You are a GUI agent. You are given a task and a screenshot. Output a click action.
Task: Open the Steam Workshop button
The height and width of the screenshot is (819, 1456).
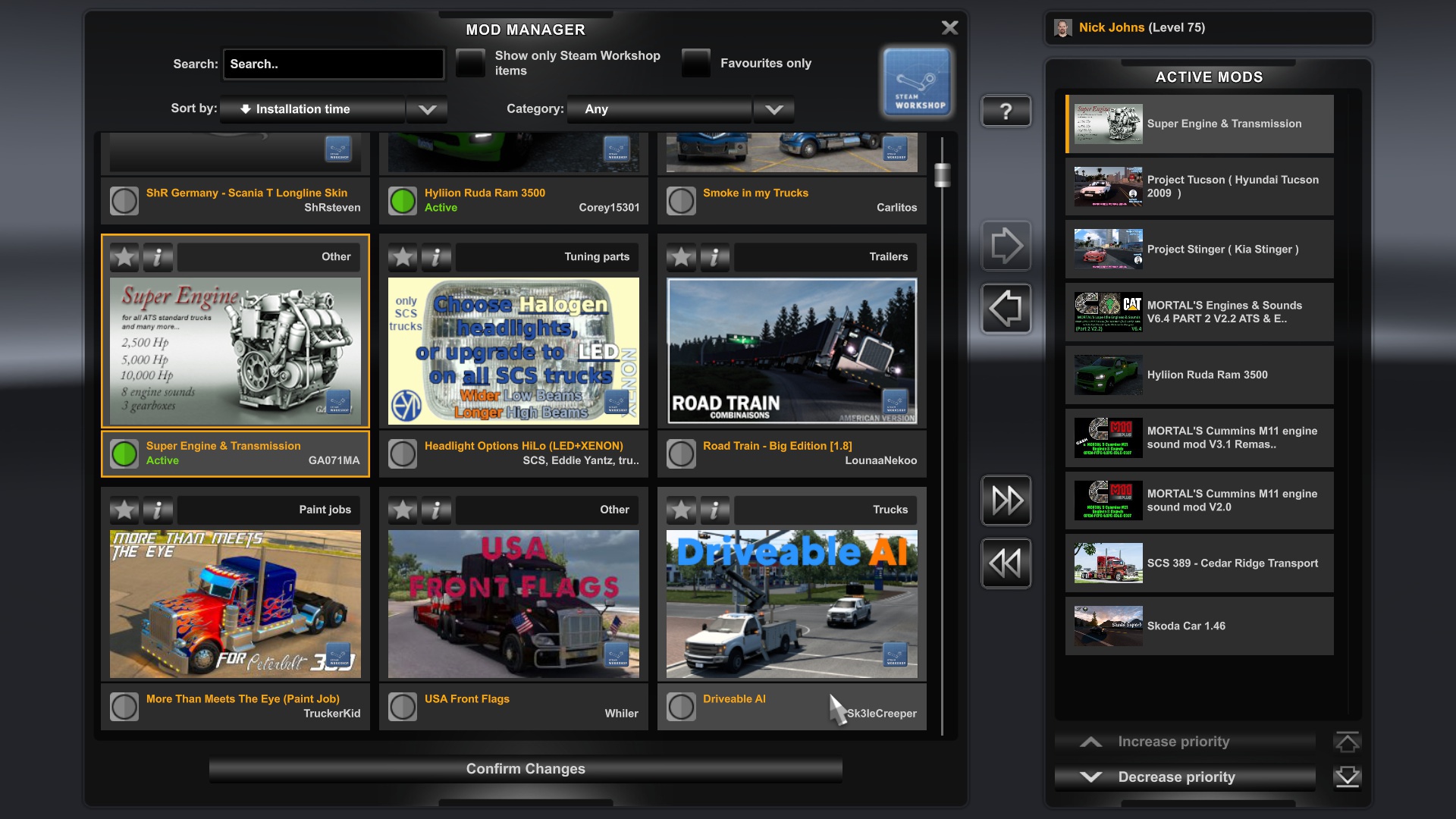917,83
